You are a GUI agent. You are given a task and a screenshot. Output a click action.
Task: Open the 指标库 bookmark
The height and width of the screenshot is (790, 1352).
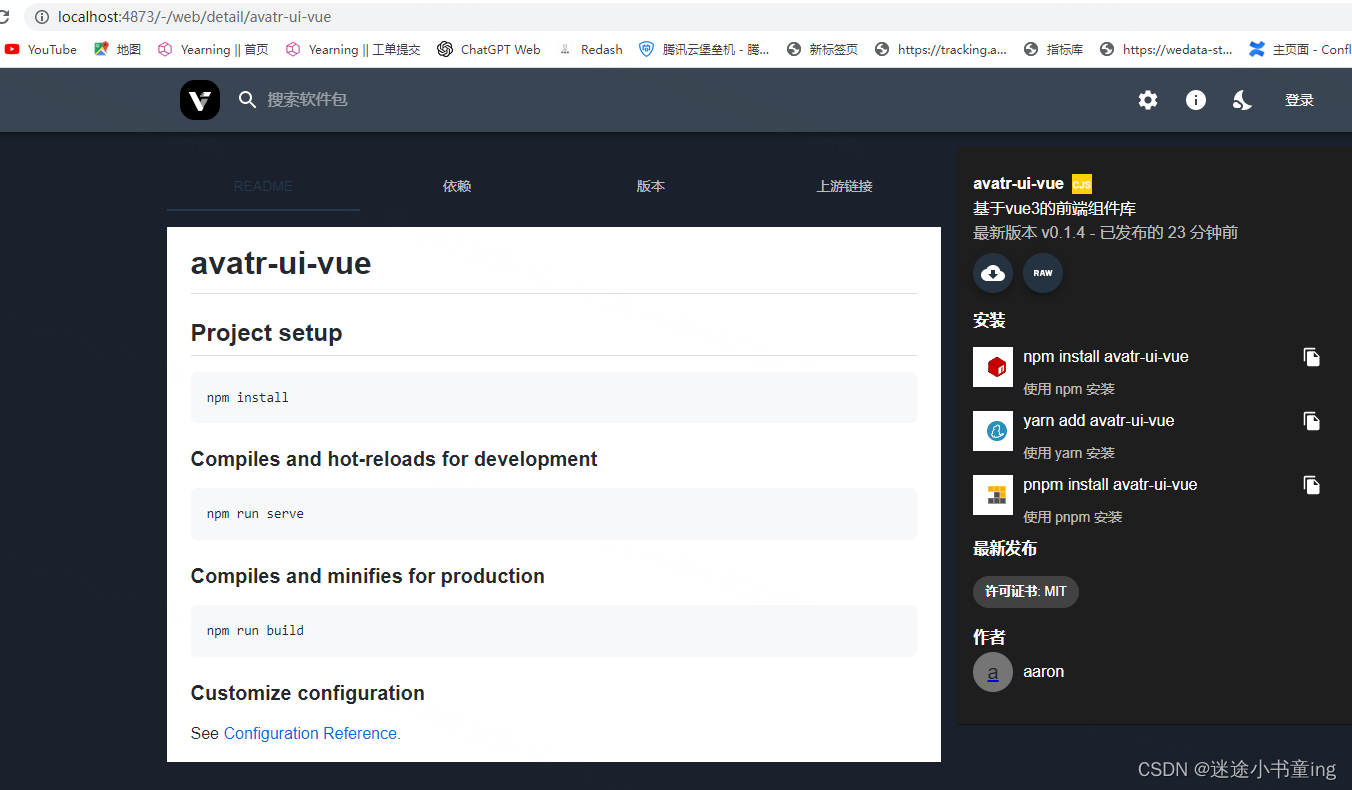pos(1054,49)
